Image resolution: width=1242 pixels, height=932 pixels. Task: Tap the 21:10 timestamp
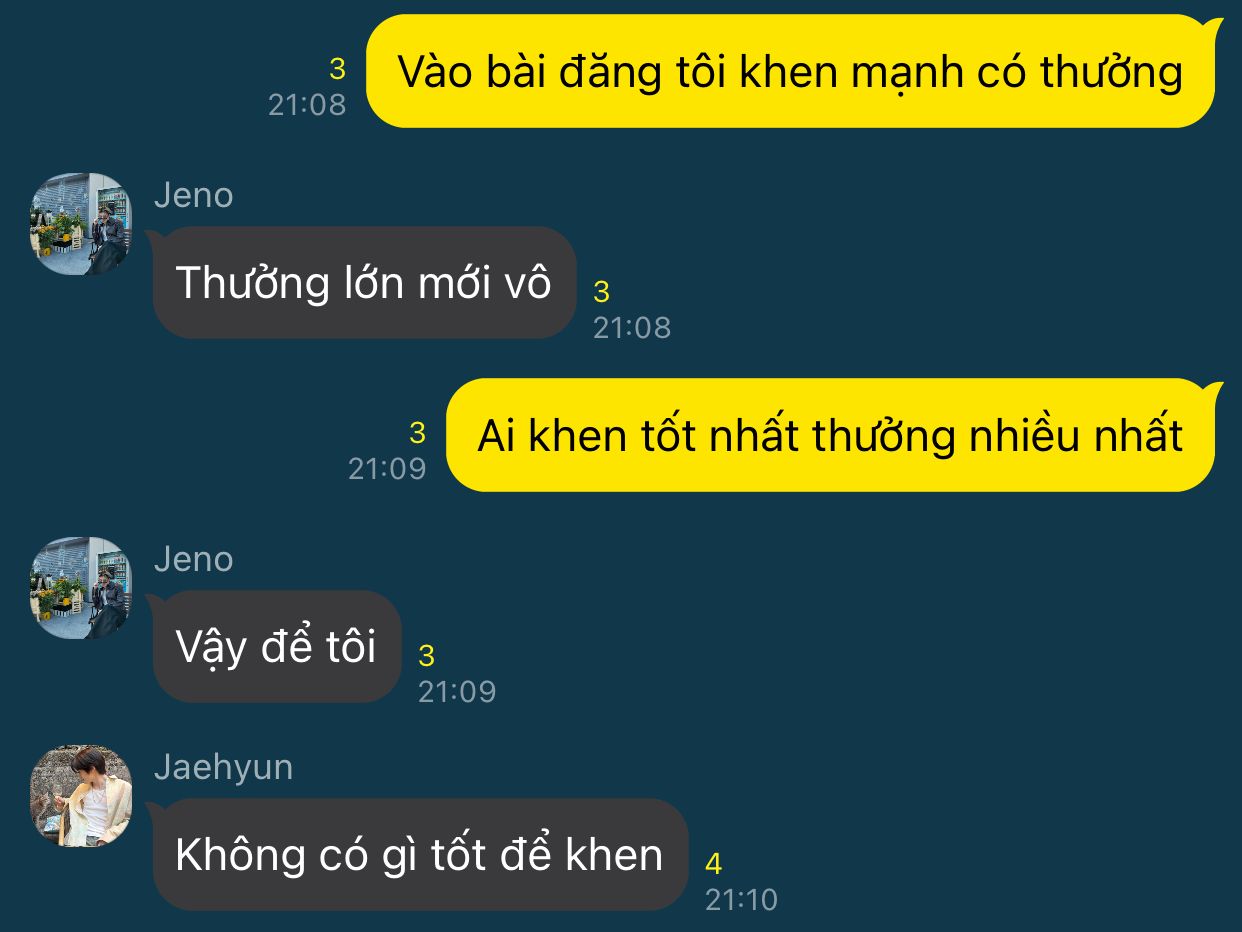[741, 899]
